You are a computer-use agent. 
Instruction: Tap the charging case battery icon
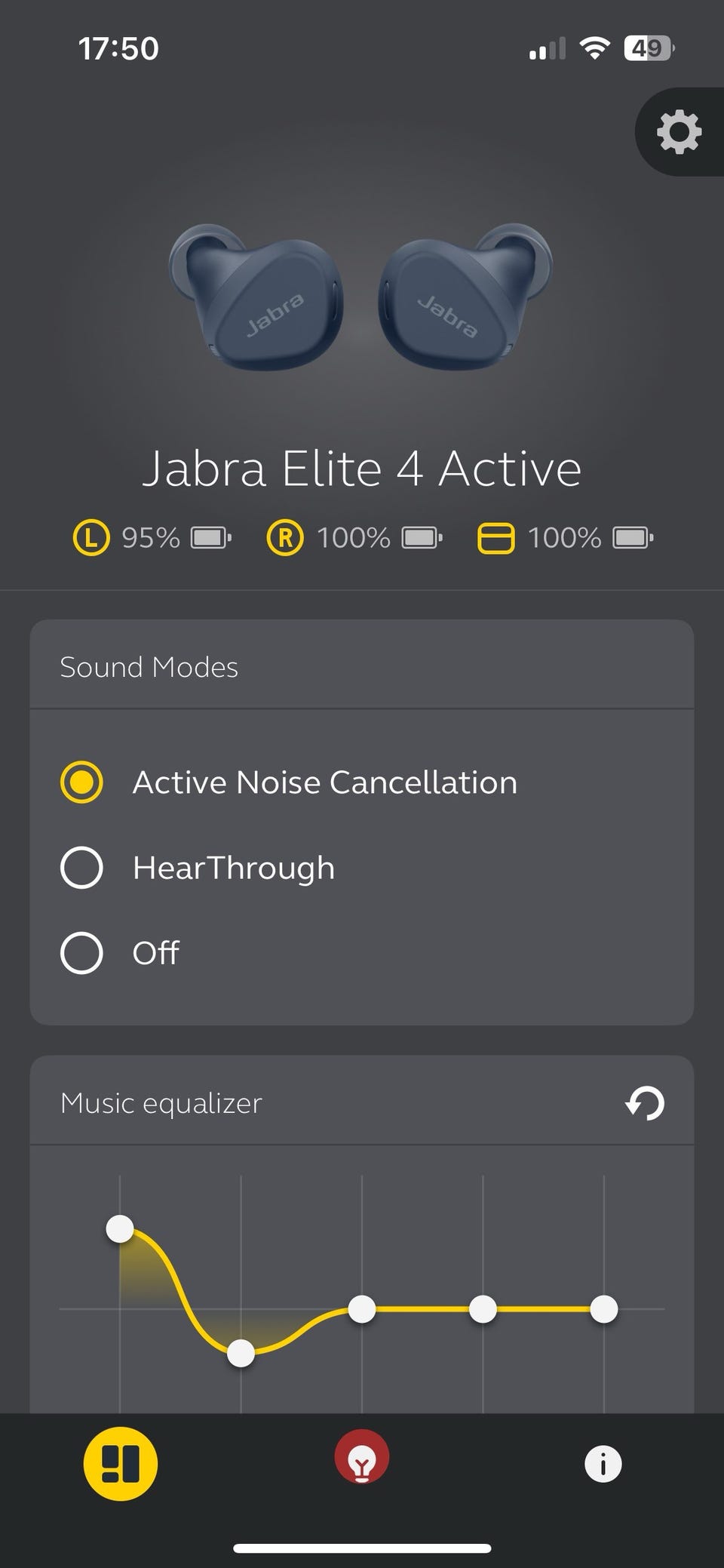[x=633, y=538]
